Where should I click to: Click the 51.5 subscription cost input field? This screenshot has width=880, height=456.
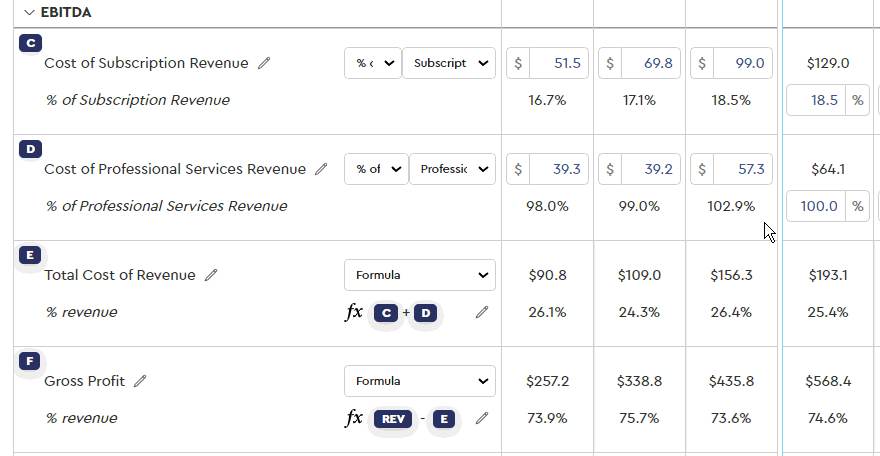tap(557, 63)
